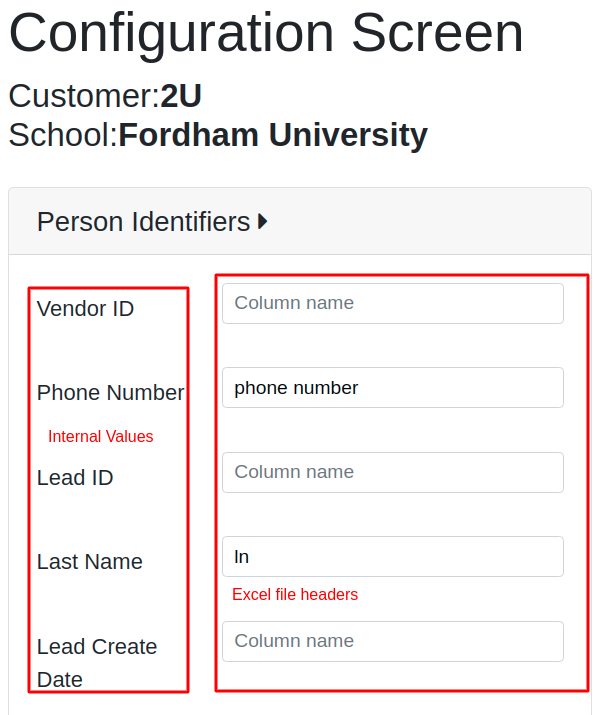Click the Last Name input containing 'ln'
The image size is (602, 715).
point(392,557)
